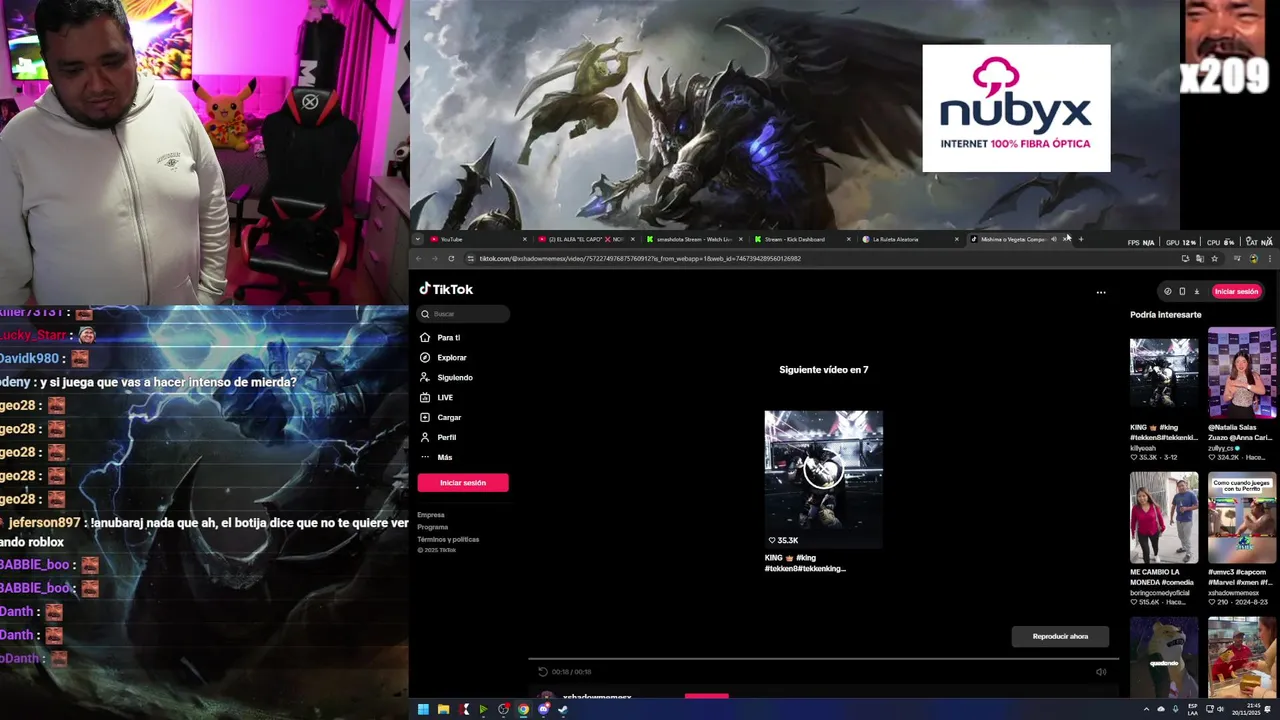Screen dimensions: 1280x720
Task: Click translate page icon in address bar
Action: (1200, 259)
